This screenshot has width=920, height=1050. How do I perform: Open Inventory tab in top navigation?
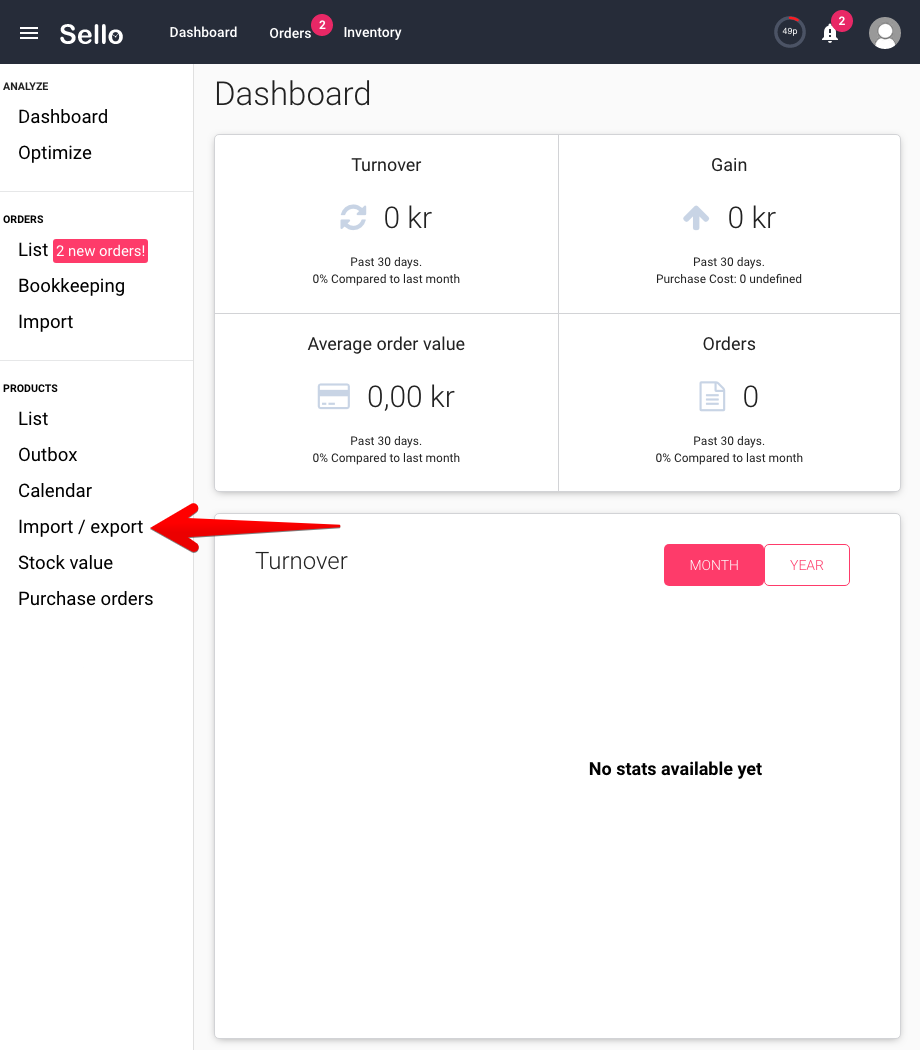(x=372, y=32)
